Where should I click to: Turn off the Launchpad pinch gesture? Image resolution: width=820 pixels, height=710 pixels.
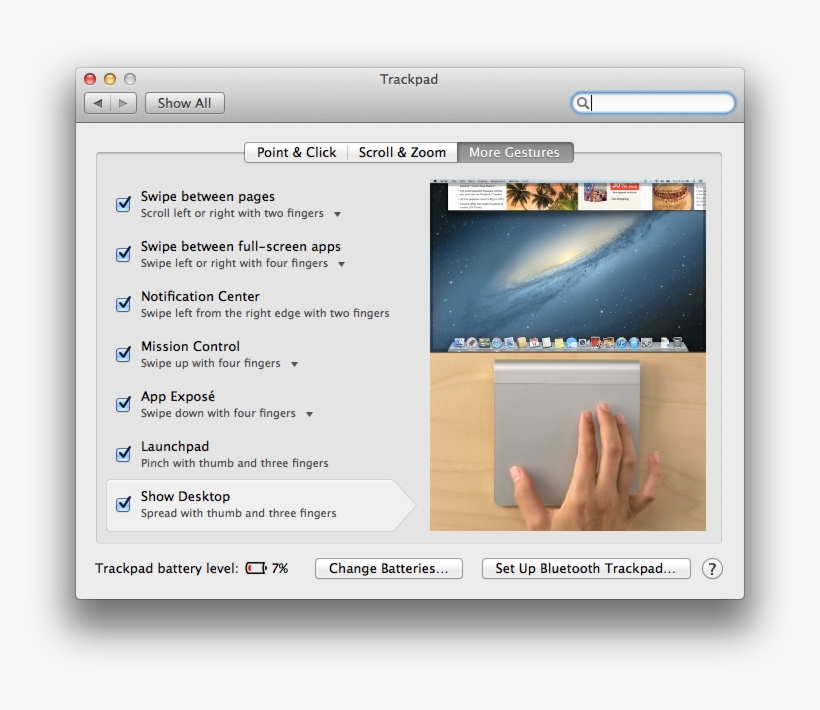(122, 454)
